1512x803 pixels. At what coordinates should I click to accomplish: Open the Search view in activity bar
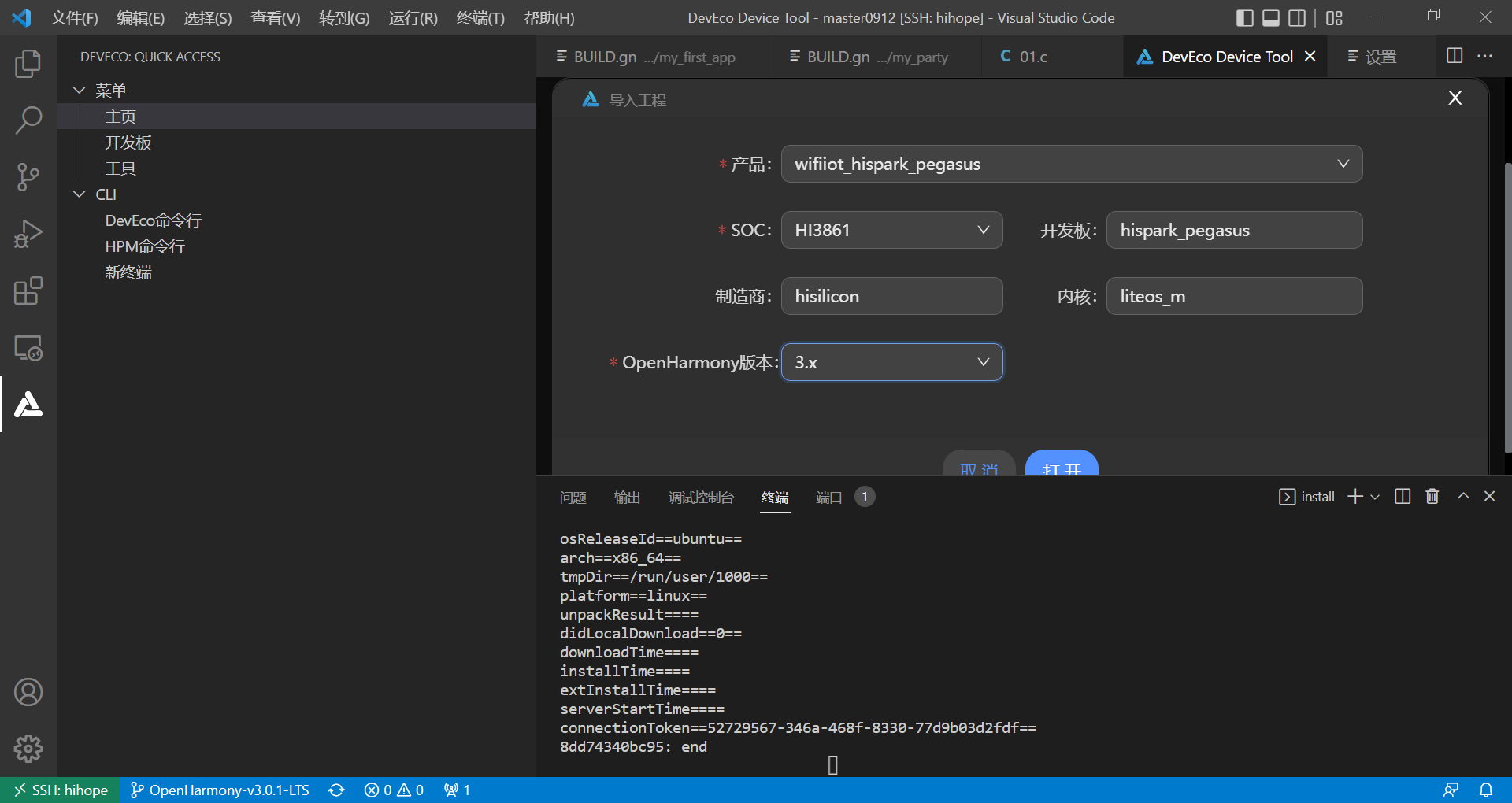click(x=28, y=120)
